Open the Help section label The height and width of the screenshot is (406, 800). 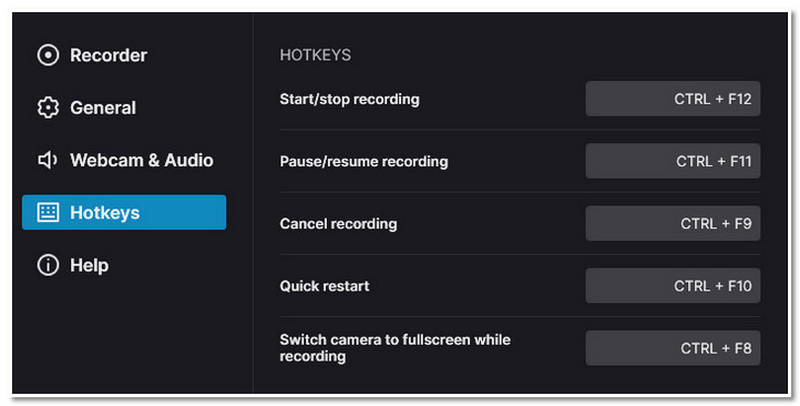click(89, 266)
